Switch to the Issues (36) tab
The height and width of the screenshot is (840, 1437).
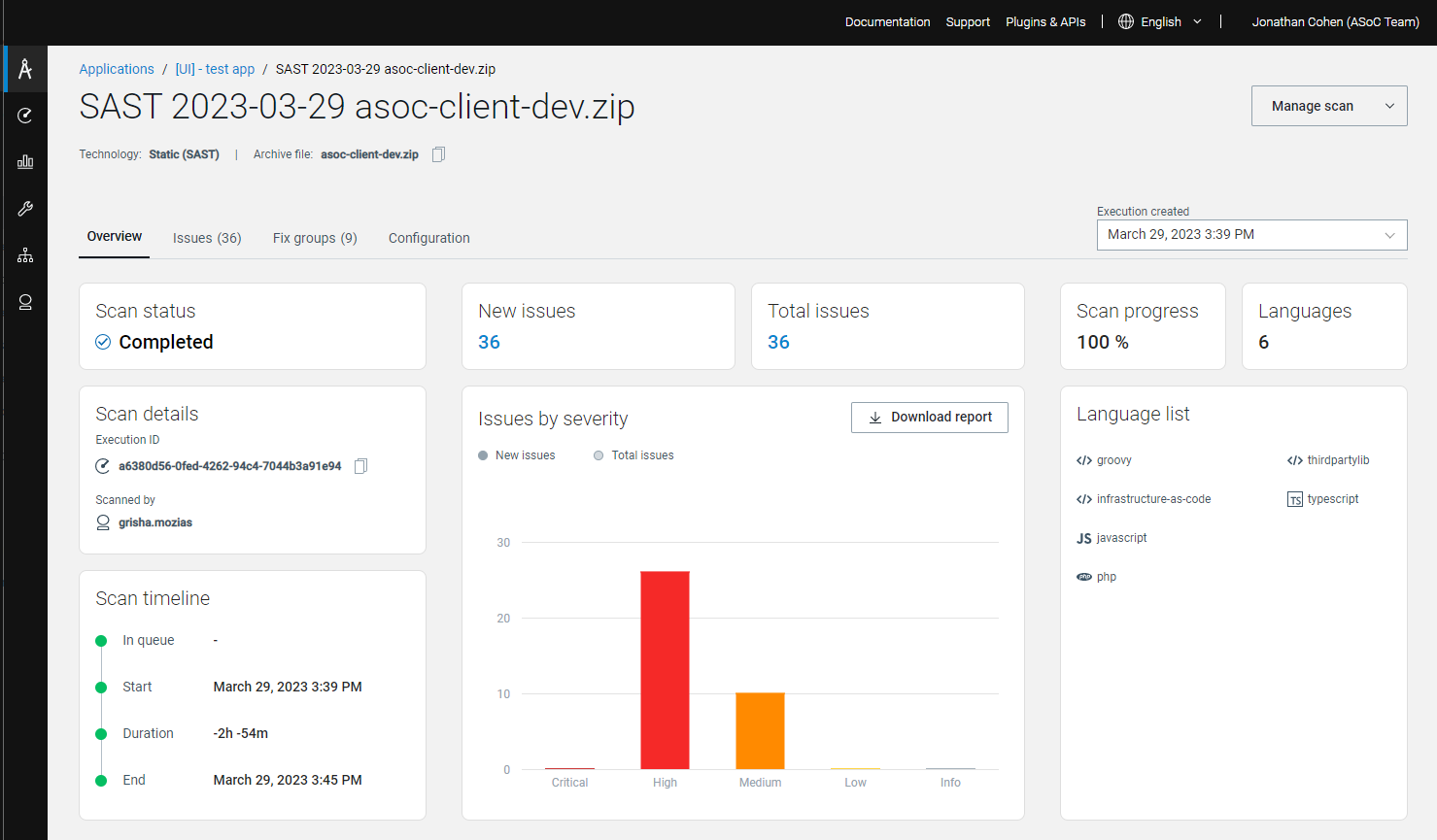(x=207, y=238)
